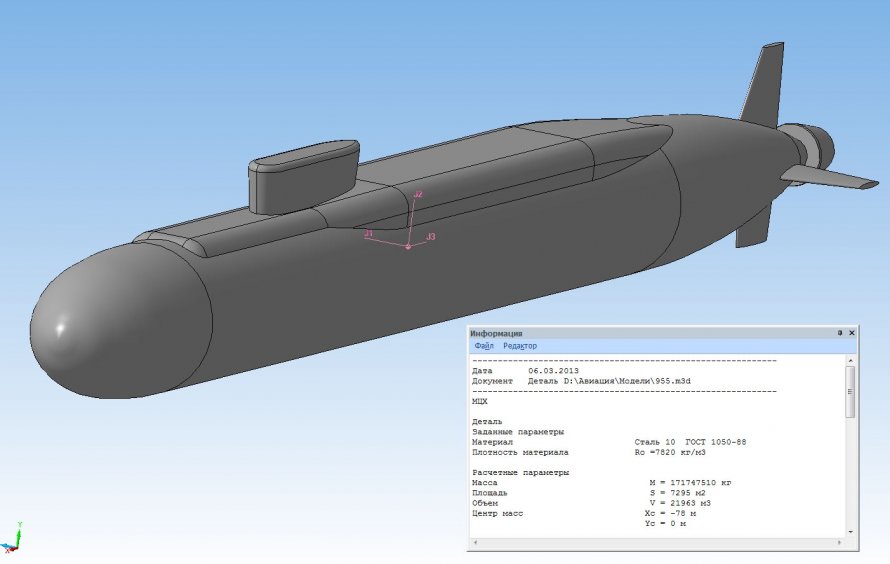Screen dimensions: 890x564
Task: Click the horizontal scrollbar right arrow
Action: pos(841,542)
